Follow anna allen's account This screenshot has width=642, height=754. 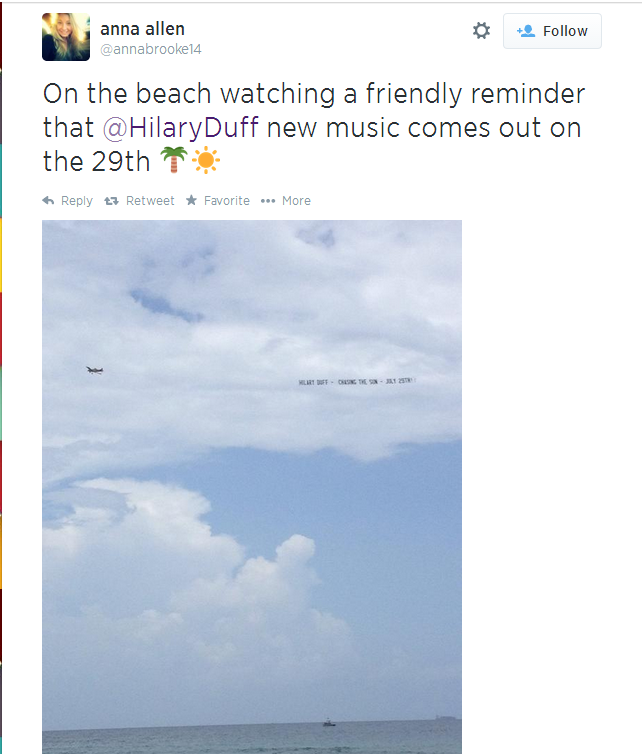[x=552, y=31]
